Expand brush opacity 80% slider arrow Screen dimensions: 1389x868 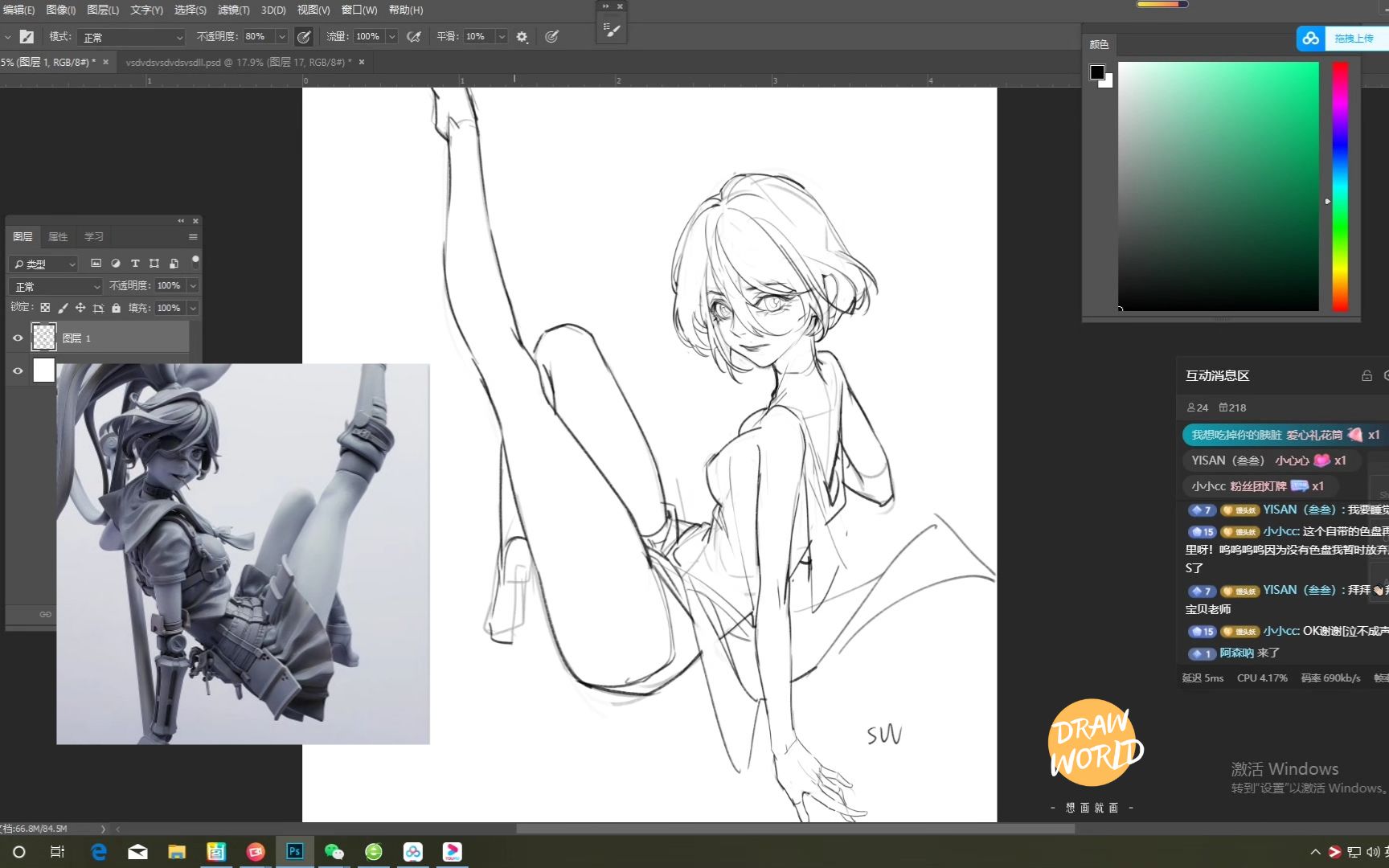(x=281, y=36)
